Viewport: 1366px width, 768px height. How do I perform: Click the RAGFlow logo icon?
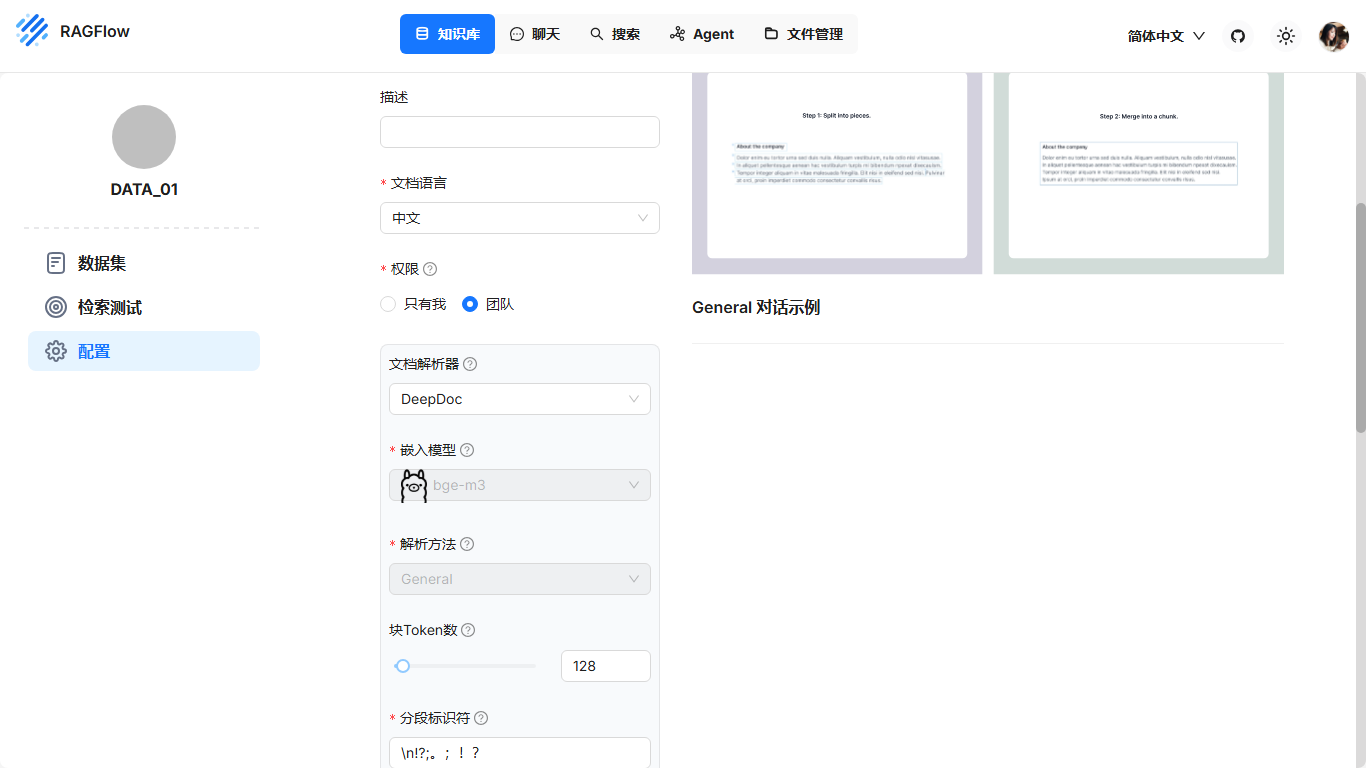[32, 31]
